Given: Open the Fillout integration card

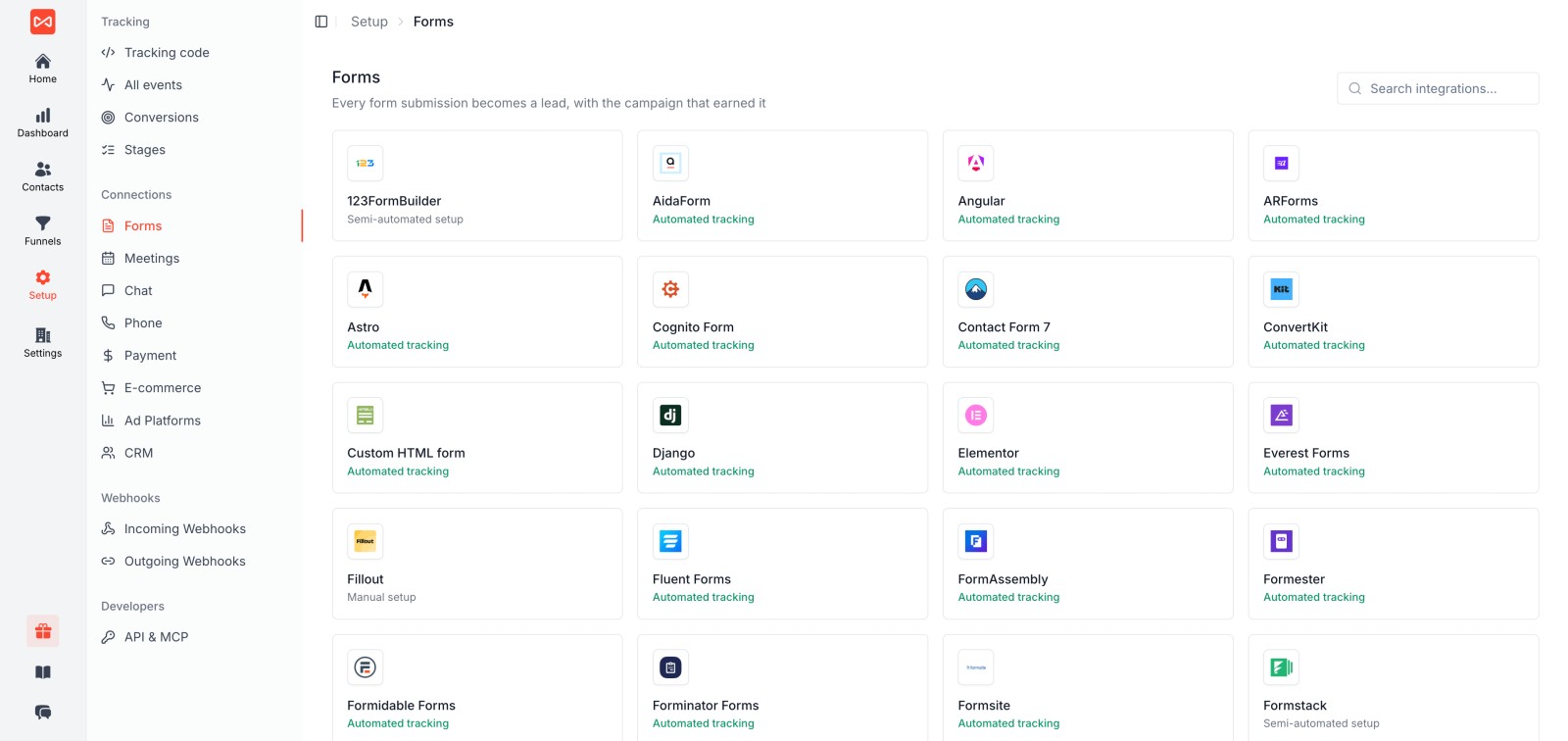Looking at the screenshot, I should 477,564.
